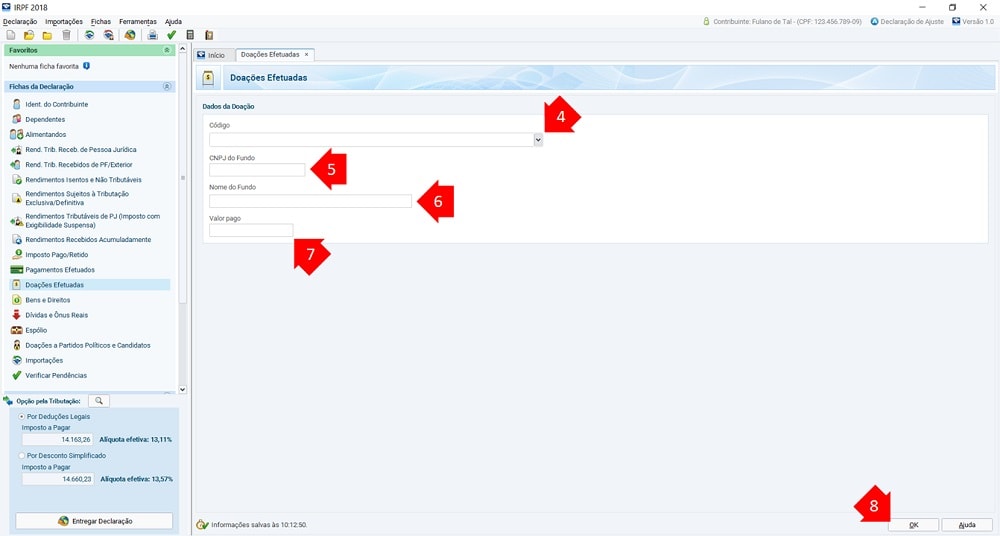Select Por Desconto Simplificado radio button
This screenshot has height=536, width=1000.
click(22, 455)
